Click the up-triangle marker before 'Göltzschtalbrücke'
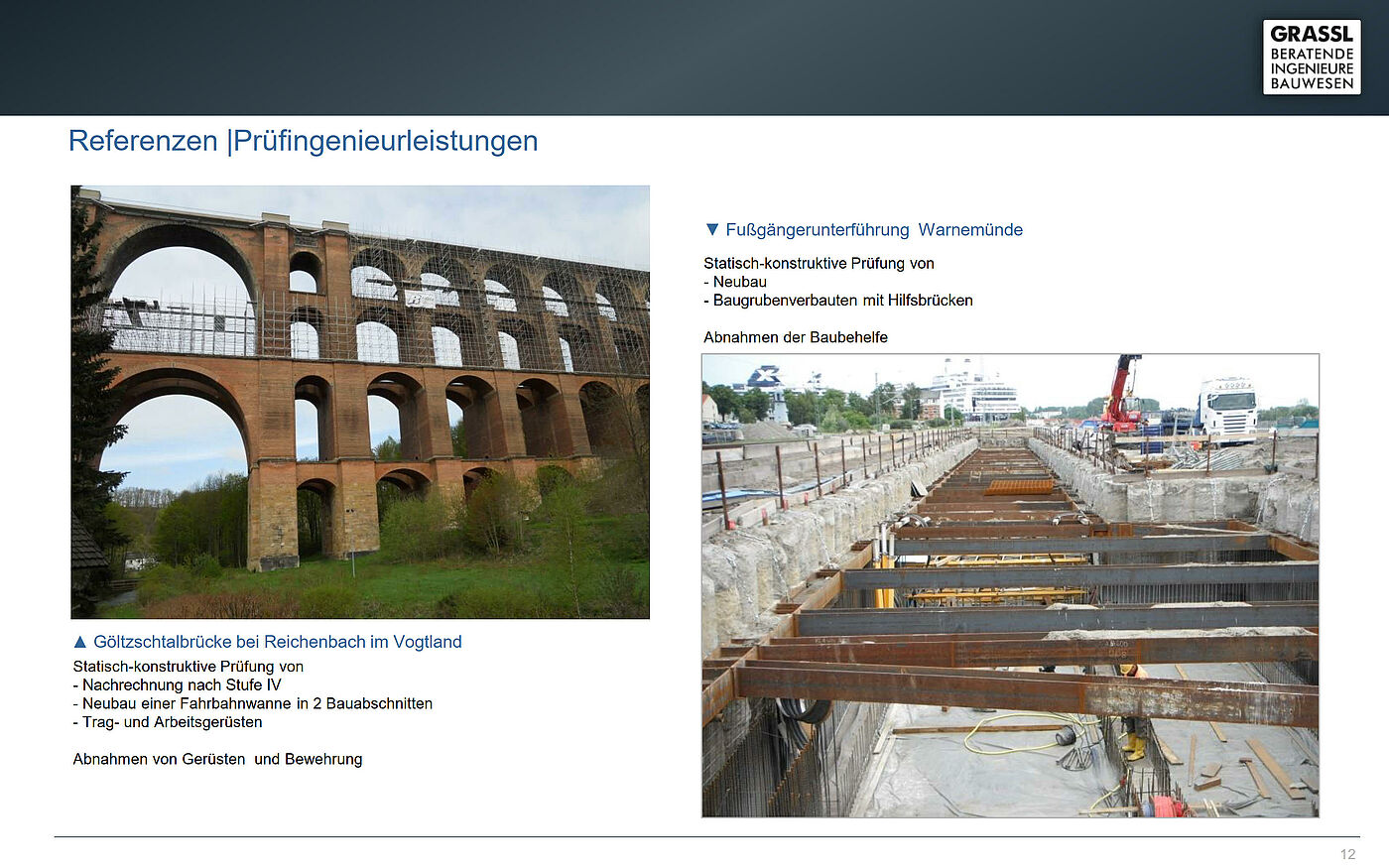This screenshot has width=1389, height=868. (x=80, y=642)
